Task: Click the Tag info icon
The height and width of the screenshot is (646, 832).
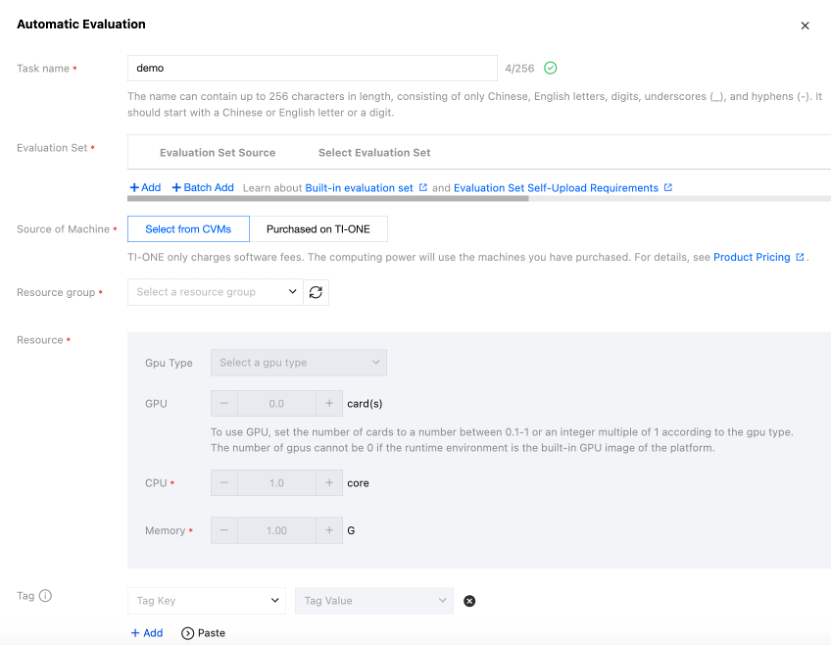Action: (x=45, y=596)
